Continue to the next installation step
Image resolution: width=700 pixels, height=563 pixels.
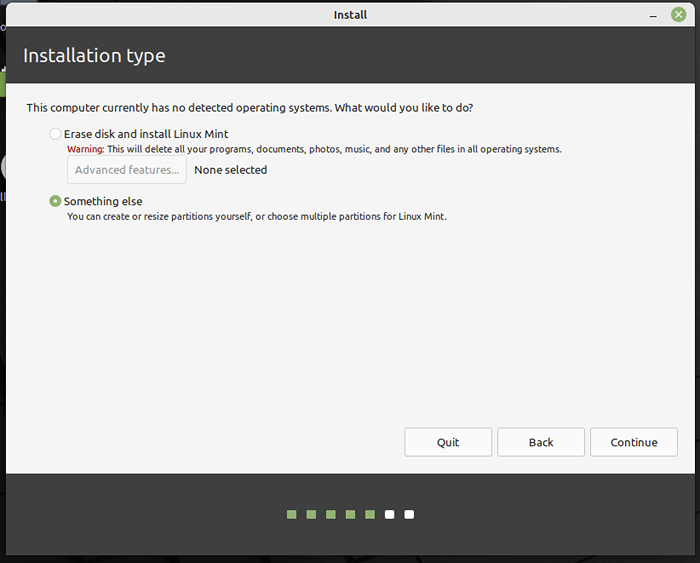click(x=633, y=442)
